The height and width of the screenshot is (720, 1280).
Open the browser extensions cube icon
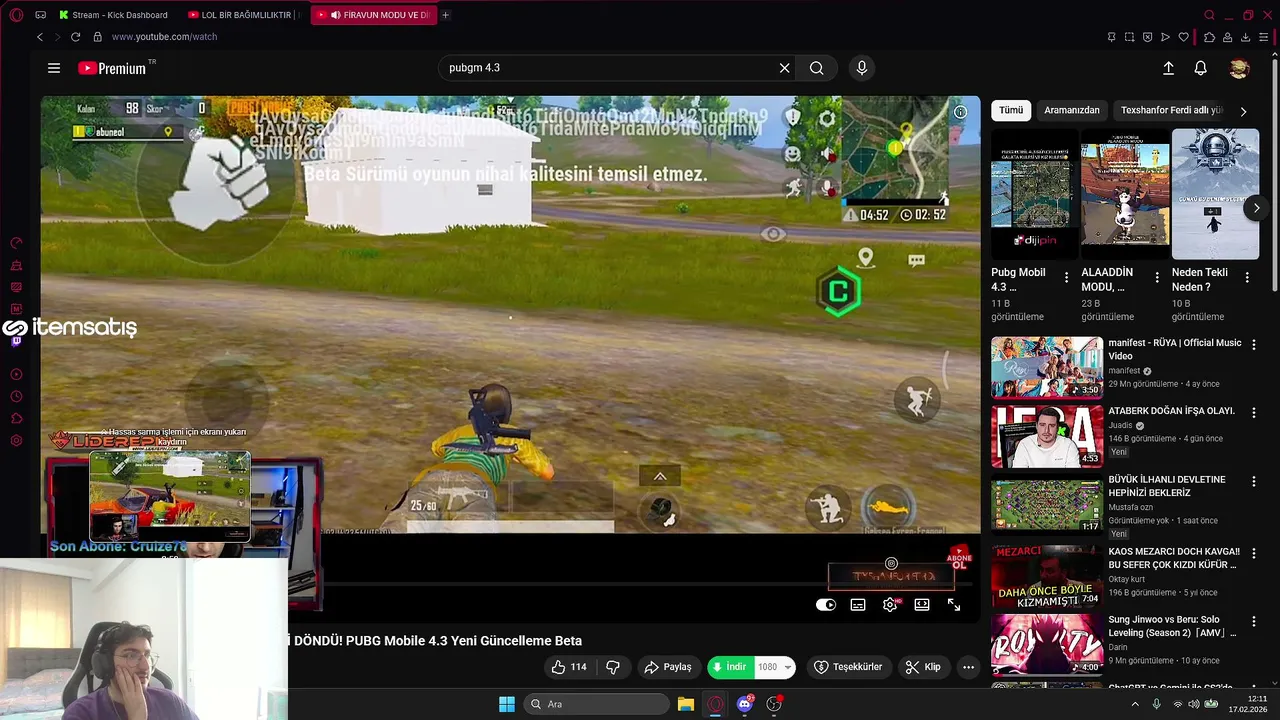pyautogui.click(x=1209, y=37)
